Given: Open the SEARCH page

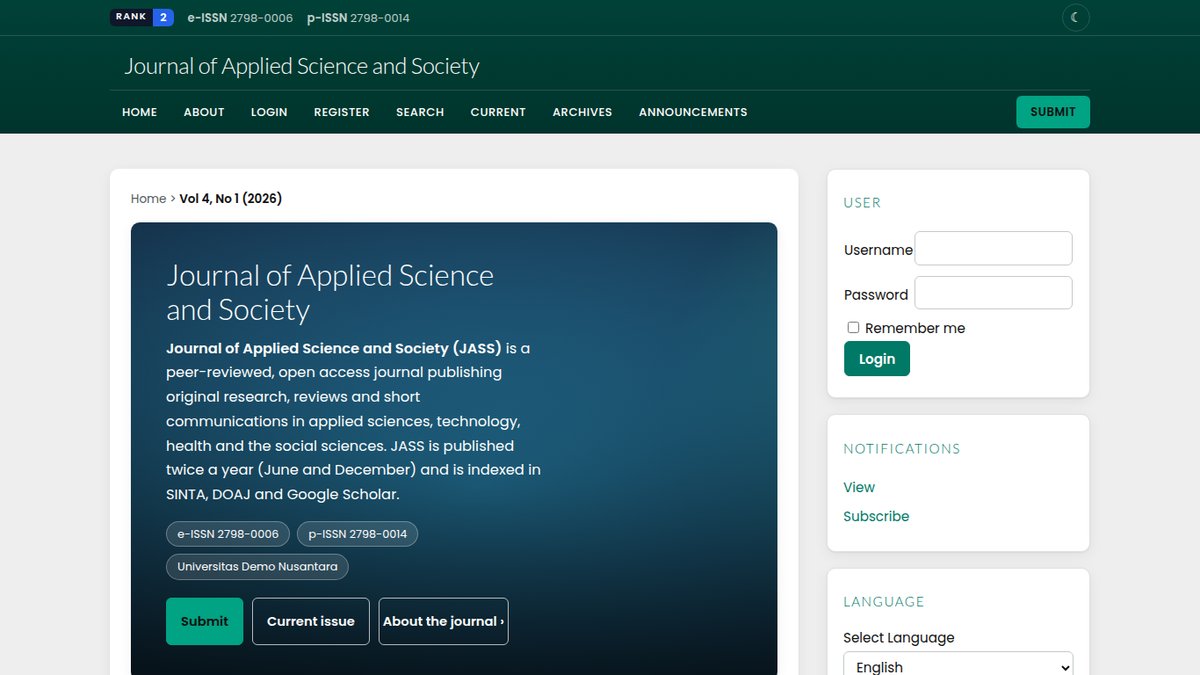Looking at the screenshot, I should click(420, 112).
